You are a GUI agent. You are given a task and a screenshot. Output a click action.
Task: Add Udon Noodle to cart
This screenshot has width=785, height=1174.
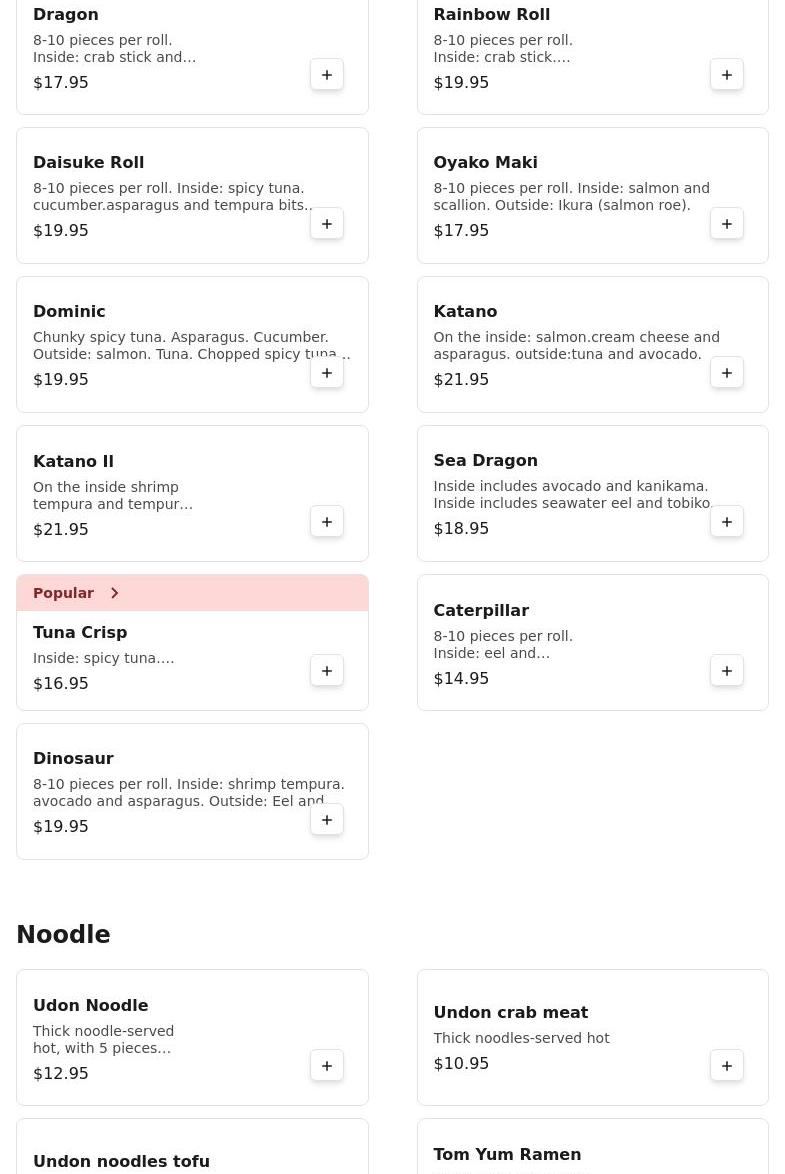[x=327, y=1066]
